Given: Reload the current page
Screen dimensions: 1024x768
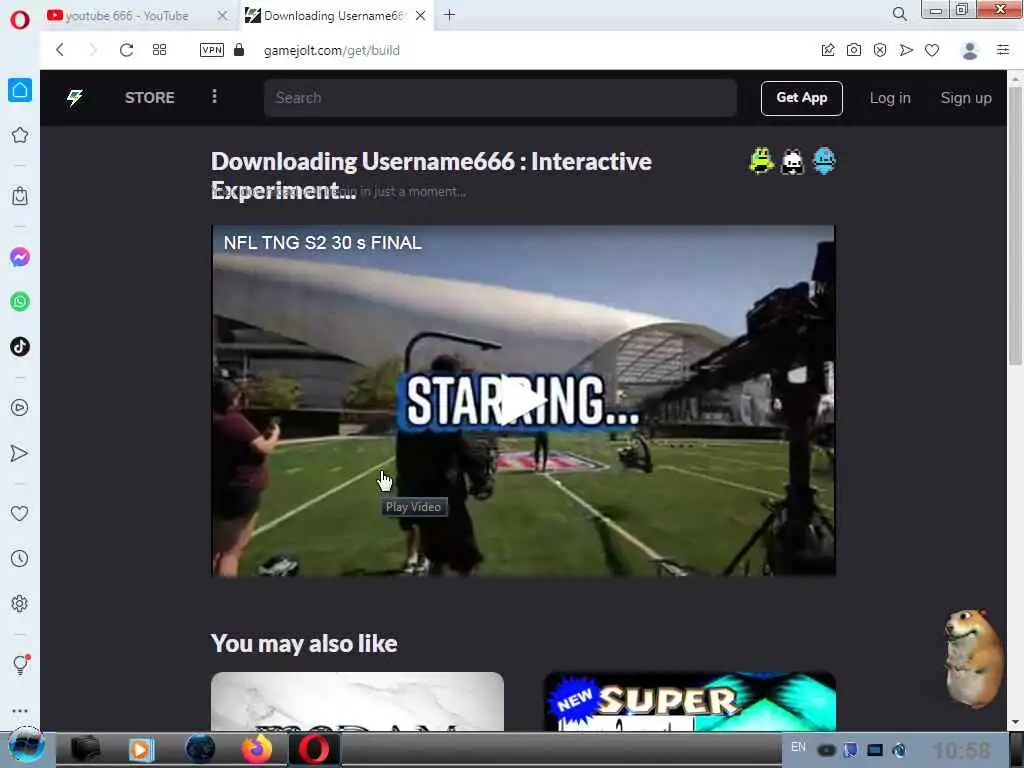Looking at the screenshot, I should pos(127,50).
